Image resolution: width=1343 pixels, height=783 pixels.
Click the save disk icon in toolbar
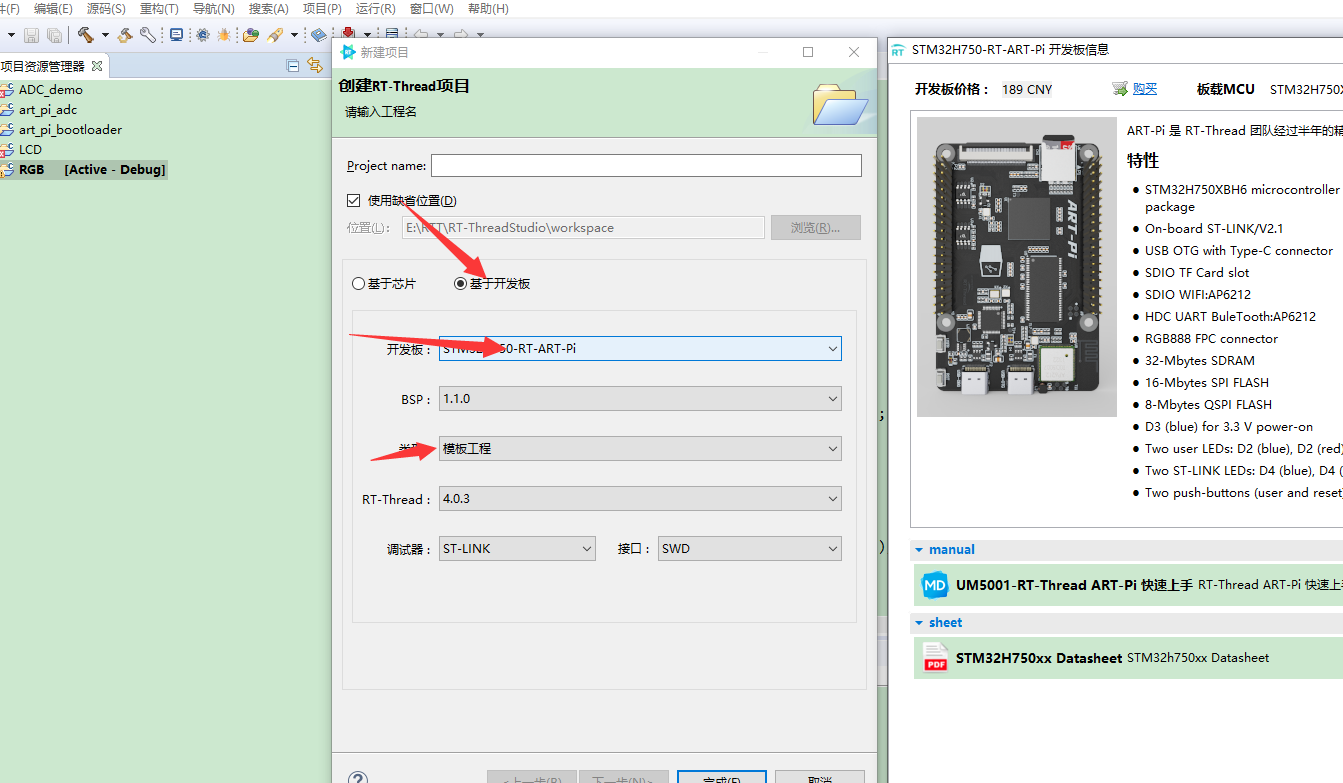click(32, 35)
